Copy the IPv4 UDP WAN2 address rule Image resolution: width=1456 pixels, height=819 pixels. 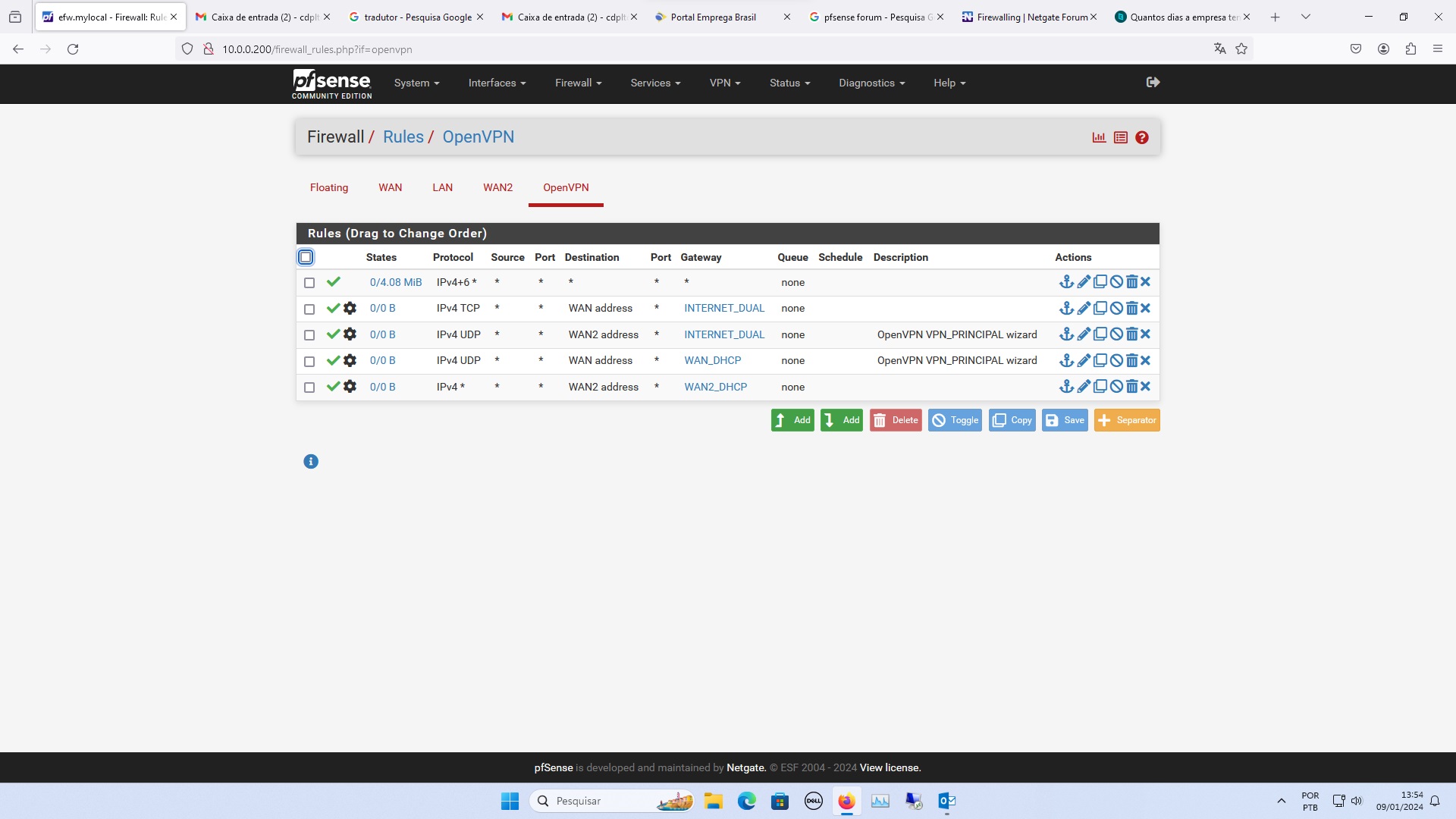pos(1100,334)
